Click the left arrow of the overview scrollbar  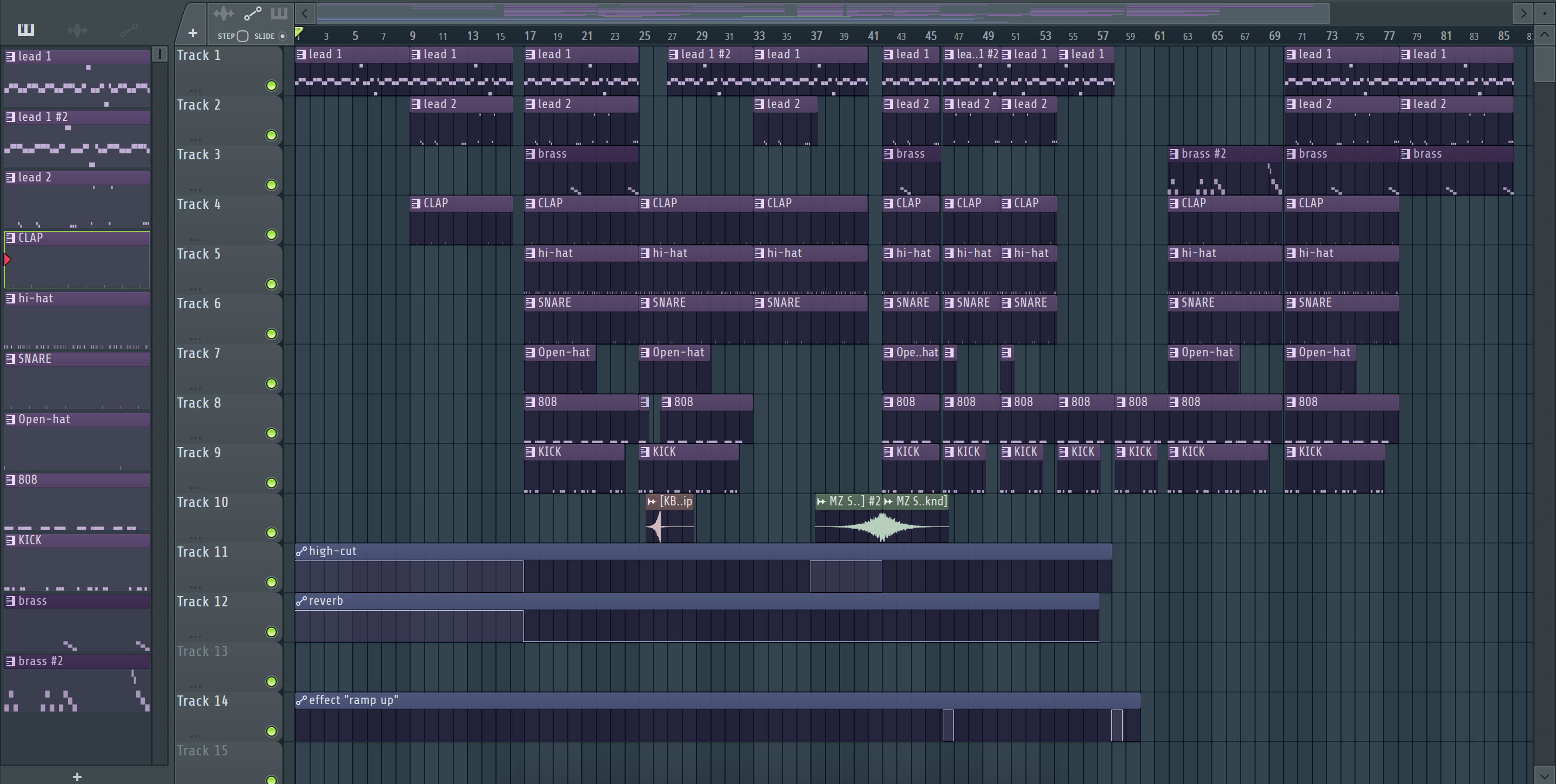305,12
